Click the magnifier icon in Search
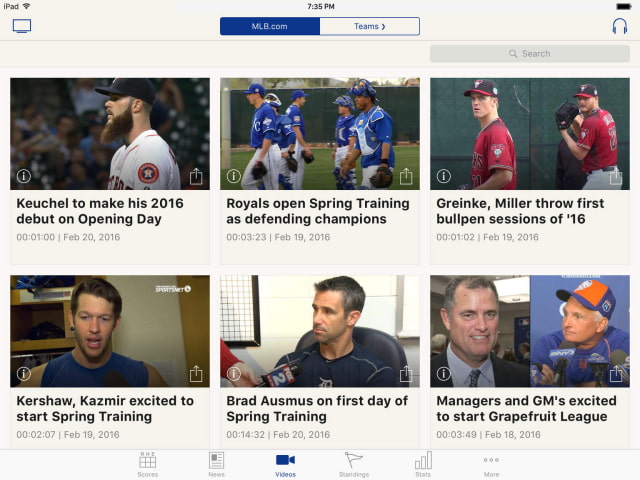Image resolution: width=640 pixels, height=480 pixels. pos(513,53)
